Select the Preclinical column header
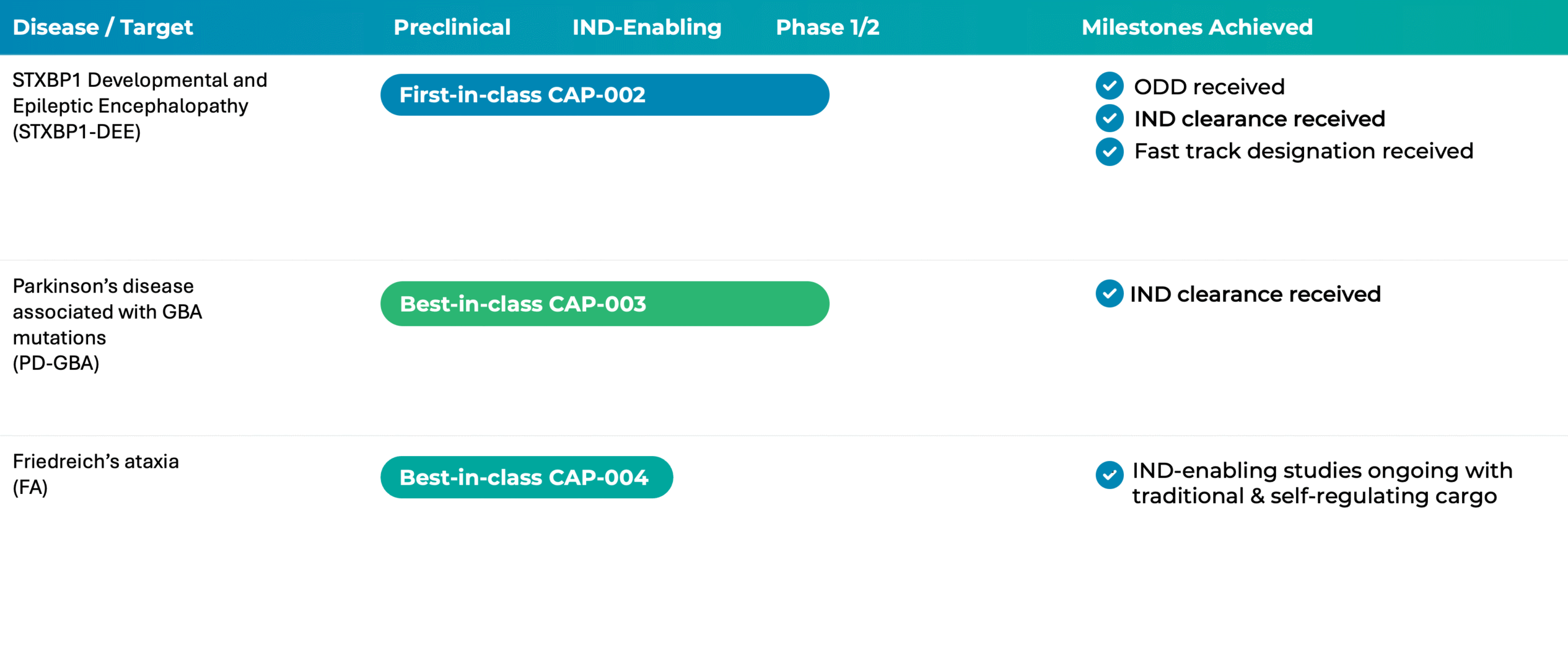 [452, 27]
